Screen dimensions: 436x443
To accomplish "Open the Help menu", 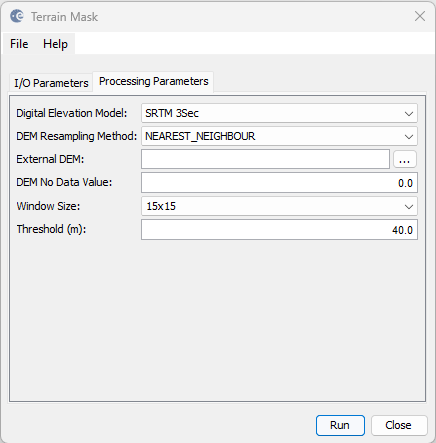I will (x=55, y=44).
